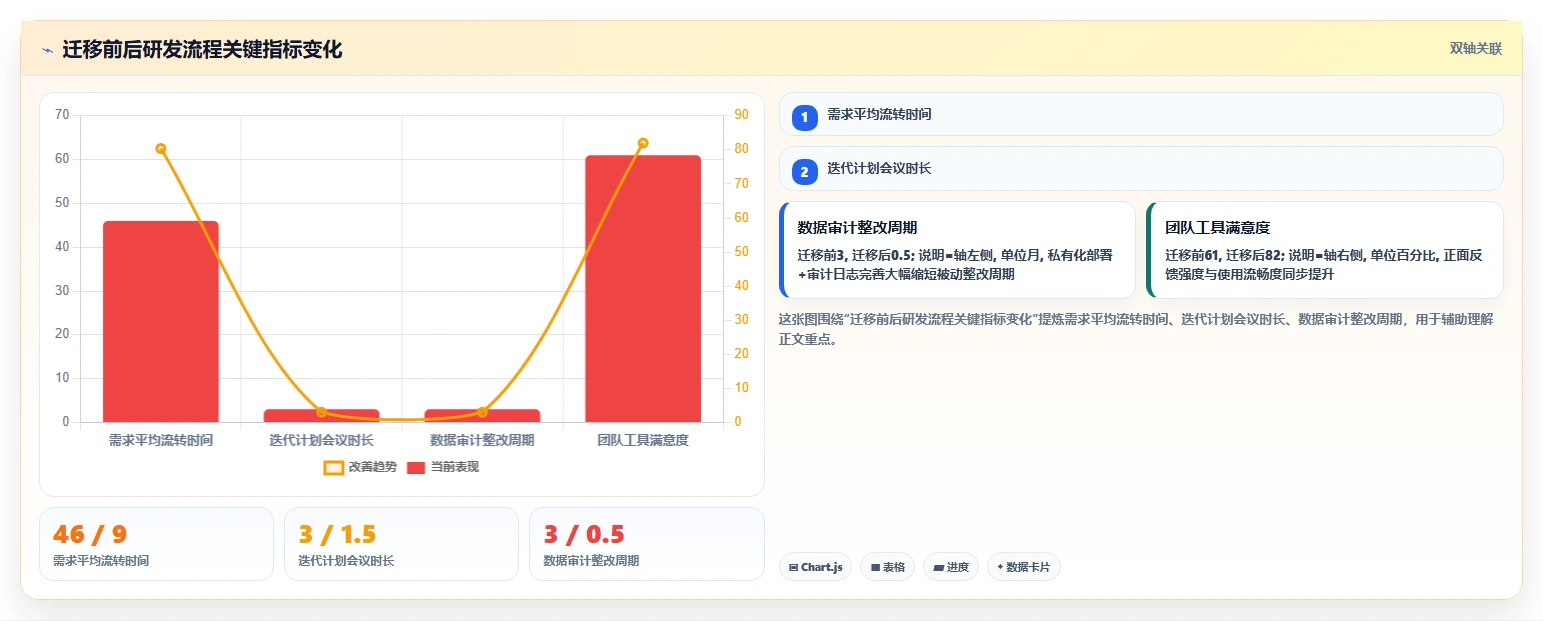Viewport: 1543px width, 621px height.
Task: Click the line point above 团队工具满意度
Action: coord(643,143)
